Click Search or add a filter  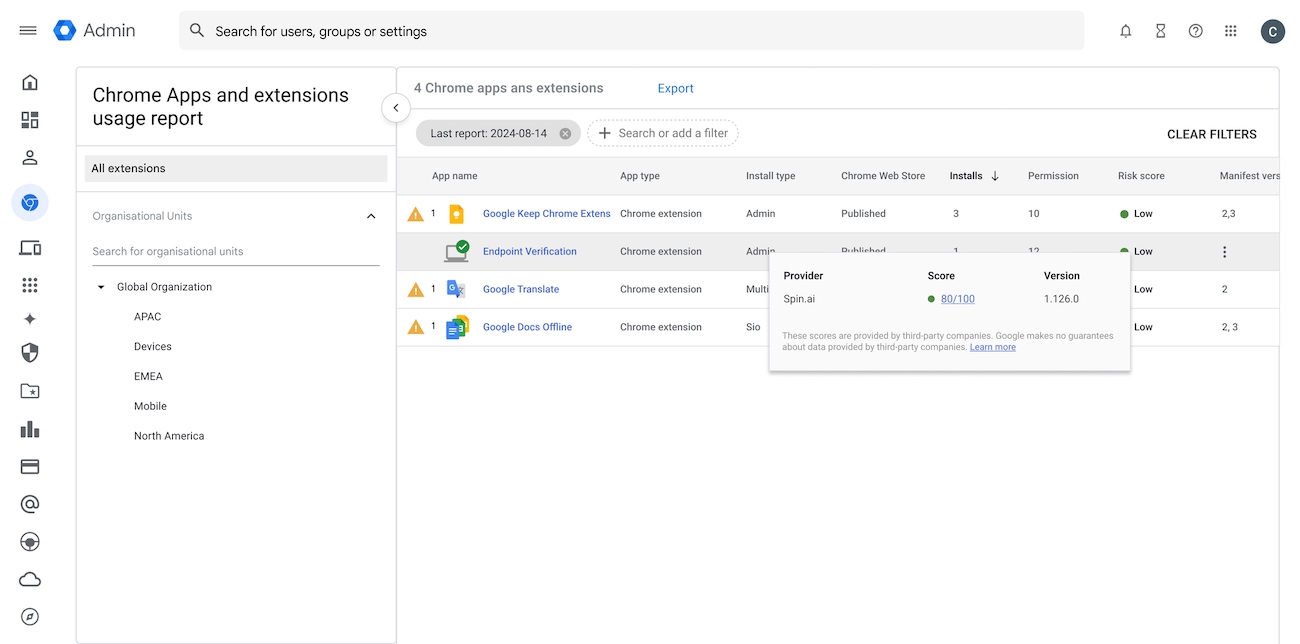coord(662,133)
